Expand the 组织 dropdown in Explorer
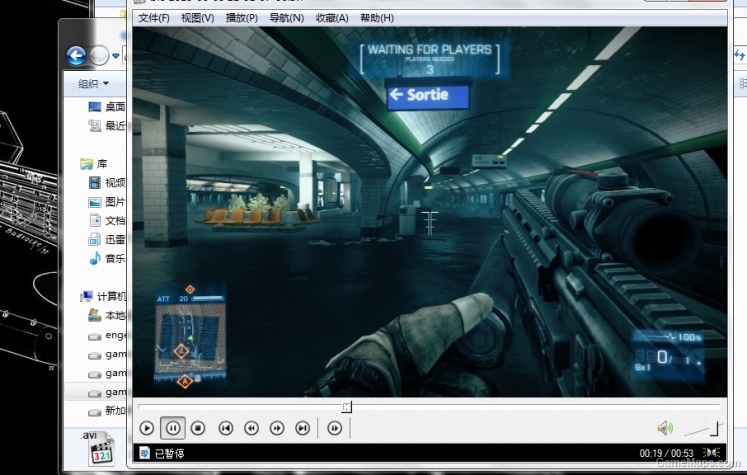 click(94, 84)
